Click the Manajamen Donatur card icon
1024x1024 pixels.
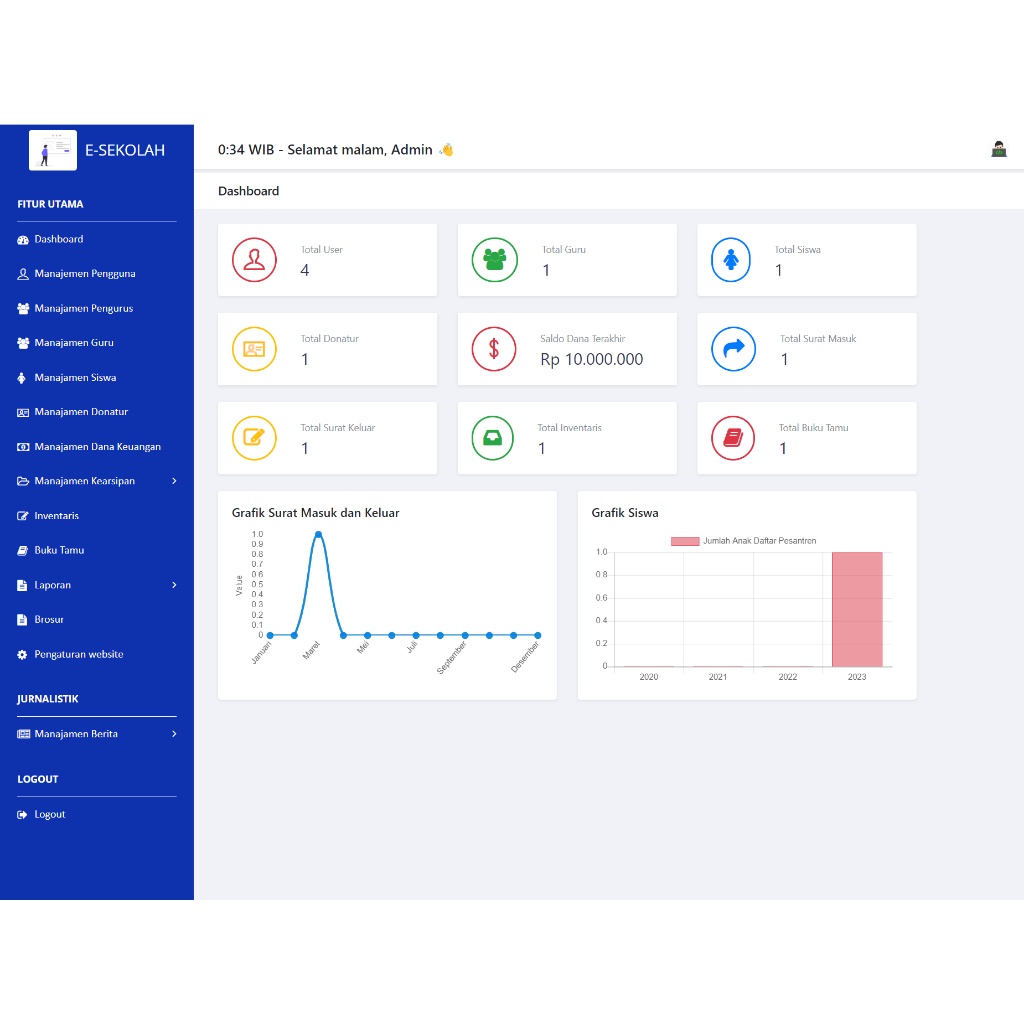coord(23,413)
